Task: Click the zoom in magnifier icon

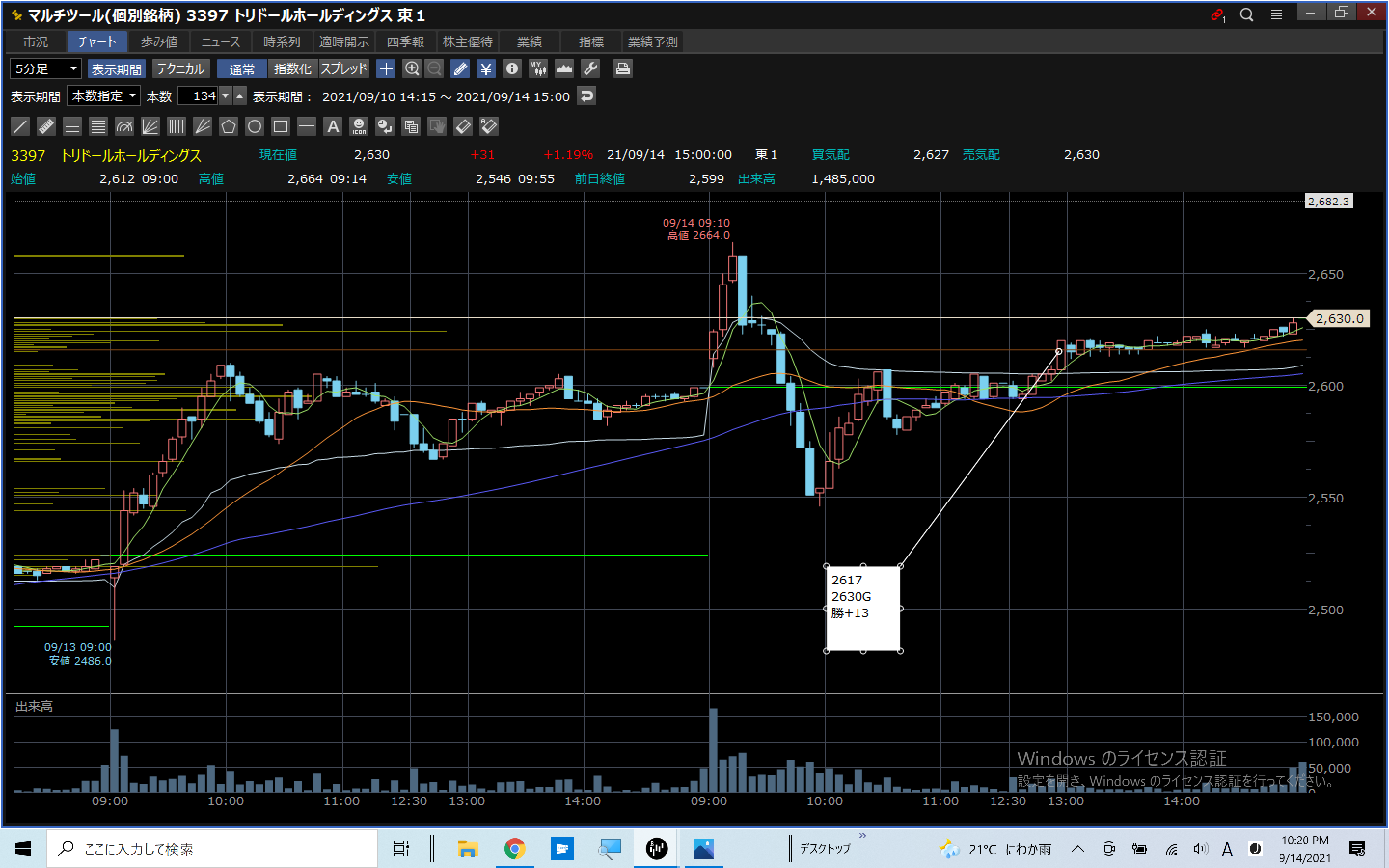Action: pyautogui.click(x=411, y=69)
